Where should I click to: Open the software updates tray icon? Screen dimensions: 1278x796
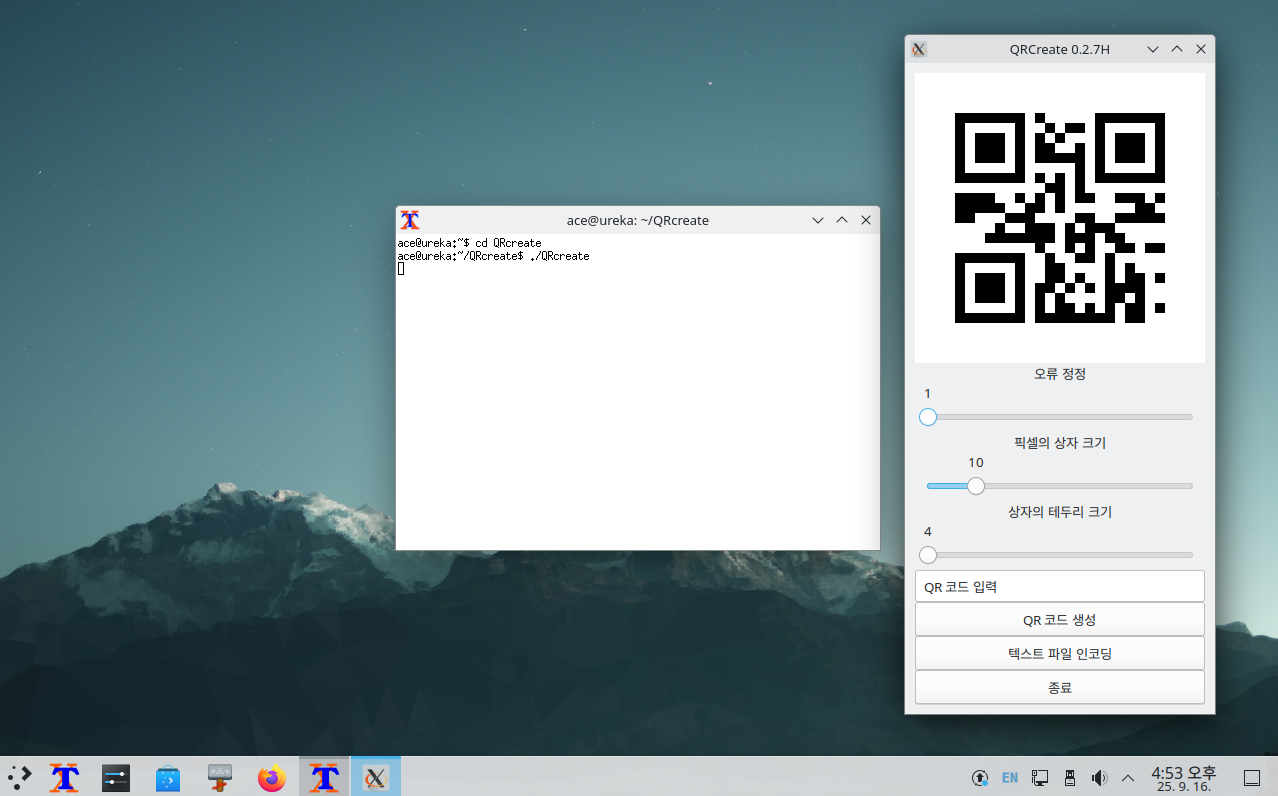pyautogui.click(x=980, y=777)
